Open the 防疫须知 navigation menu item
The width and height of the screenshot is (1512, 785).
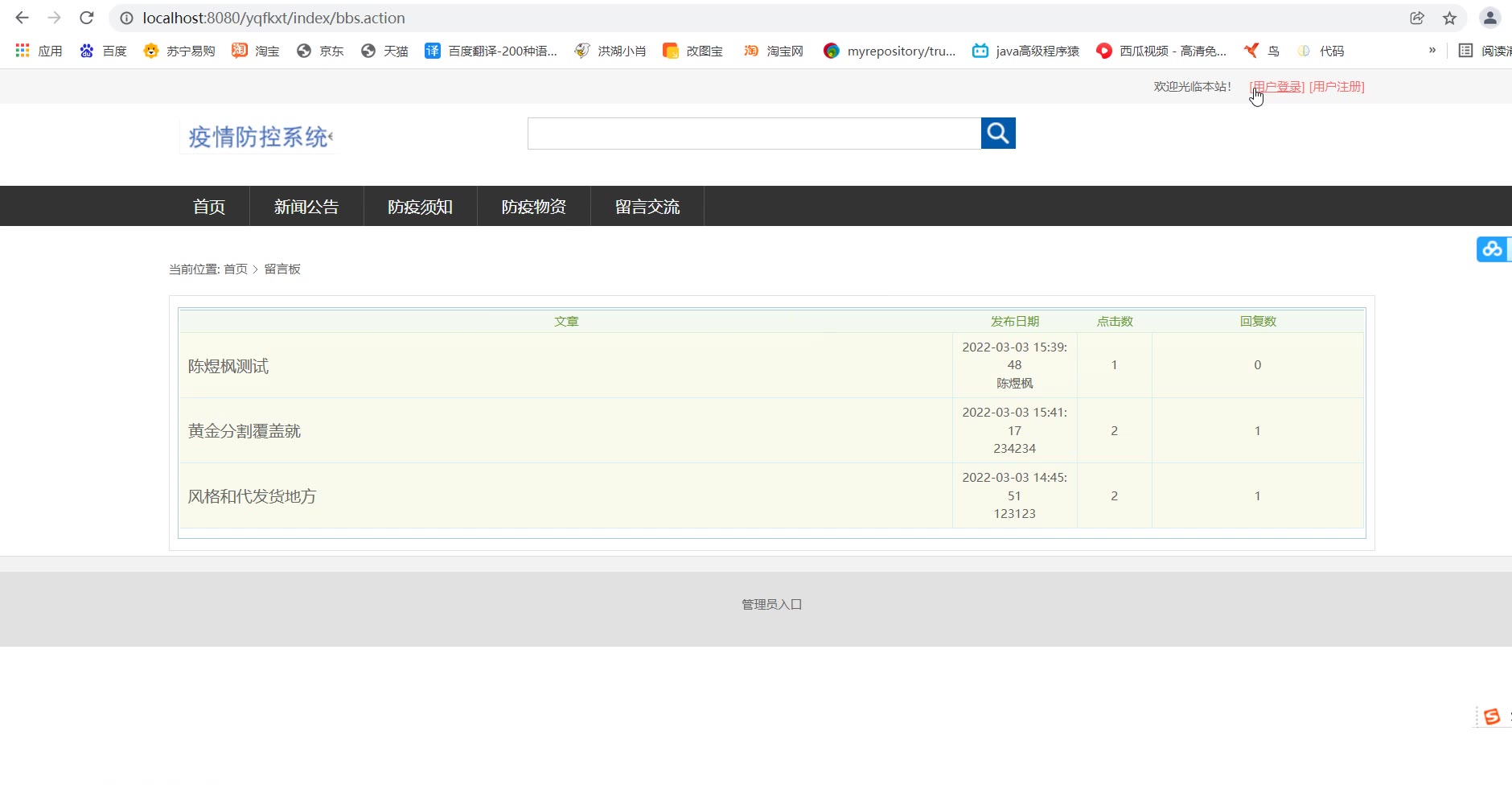pos(421,207)
